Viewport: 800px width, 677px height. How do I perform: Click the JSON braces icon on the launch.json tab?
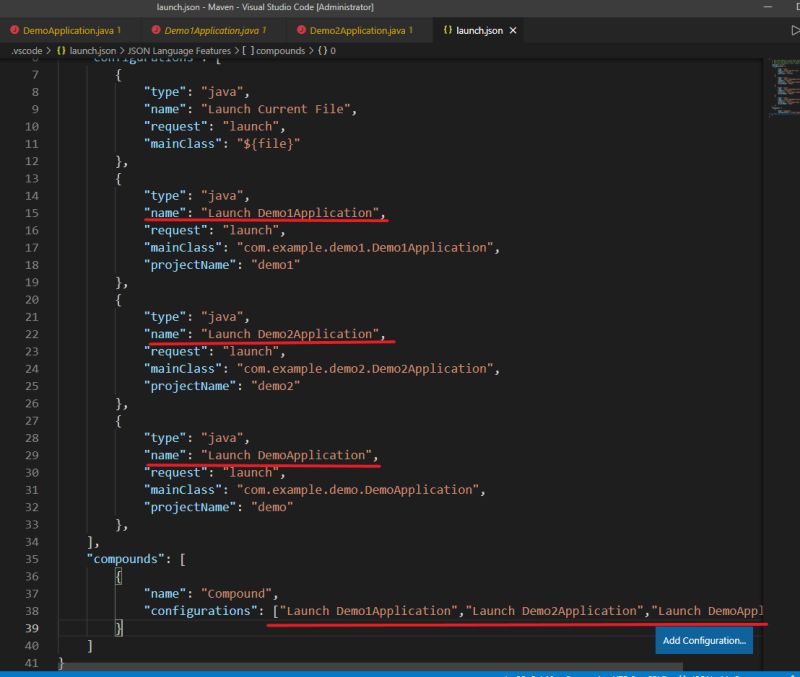tap(447, 30)
